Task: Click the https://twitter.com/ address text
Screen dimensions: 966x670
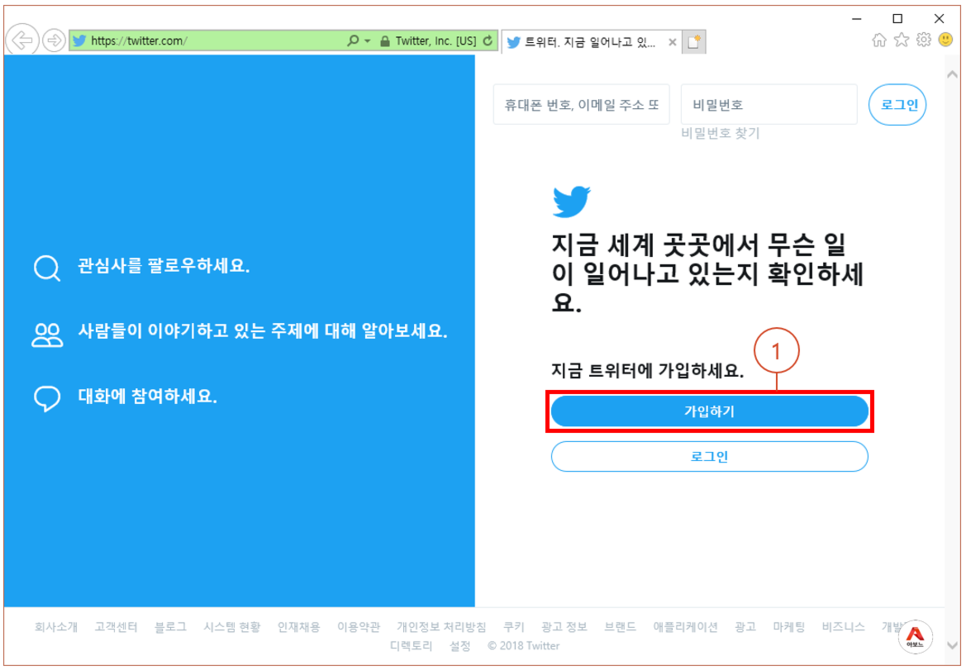Action: pyautogui.click(x=139, y=41)
